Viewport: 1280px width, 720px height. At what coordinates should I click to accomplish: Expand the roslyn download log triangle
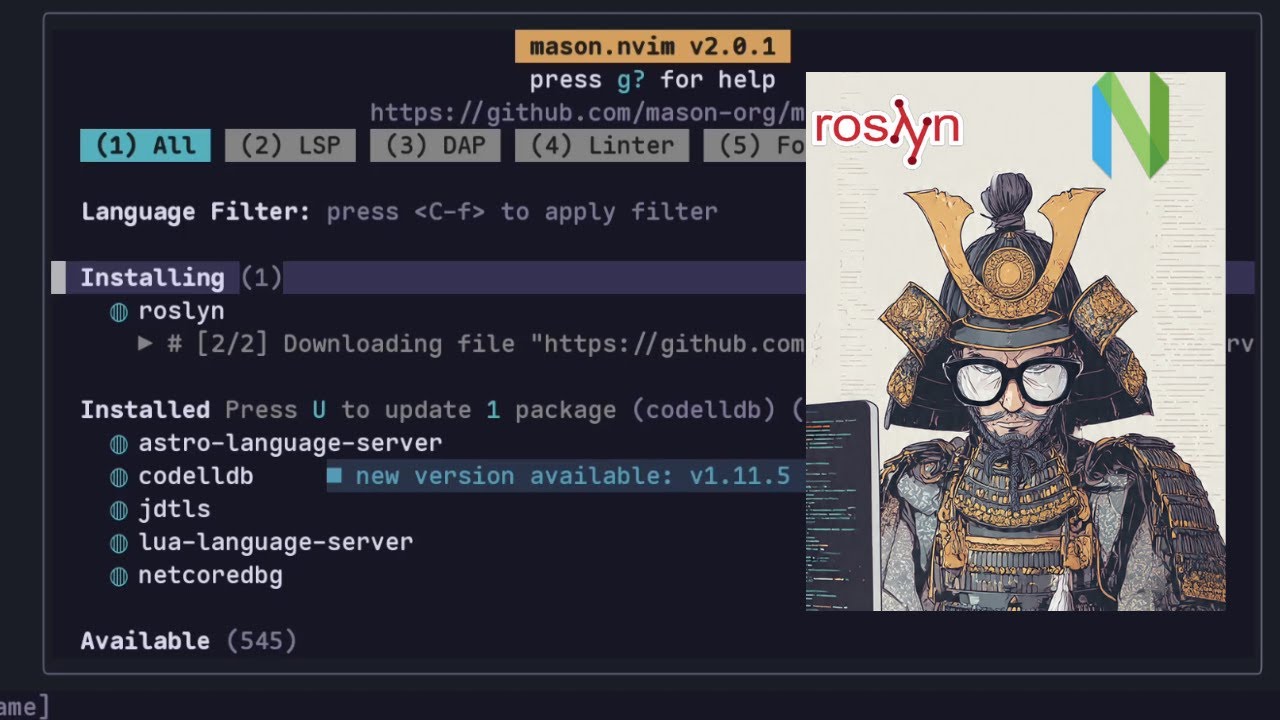(x=146, y=343)
